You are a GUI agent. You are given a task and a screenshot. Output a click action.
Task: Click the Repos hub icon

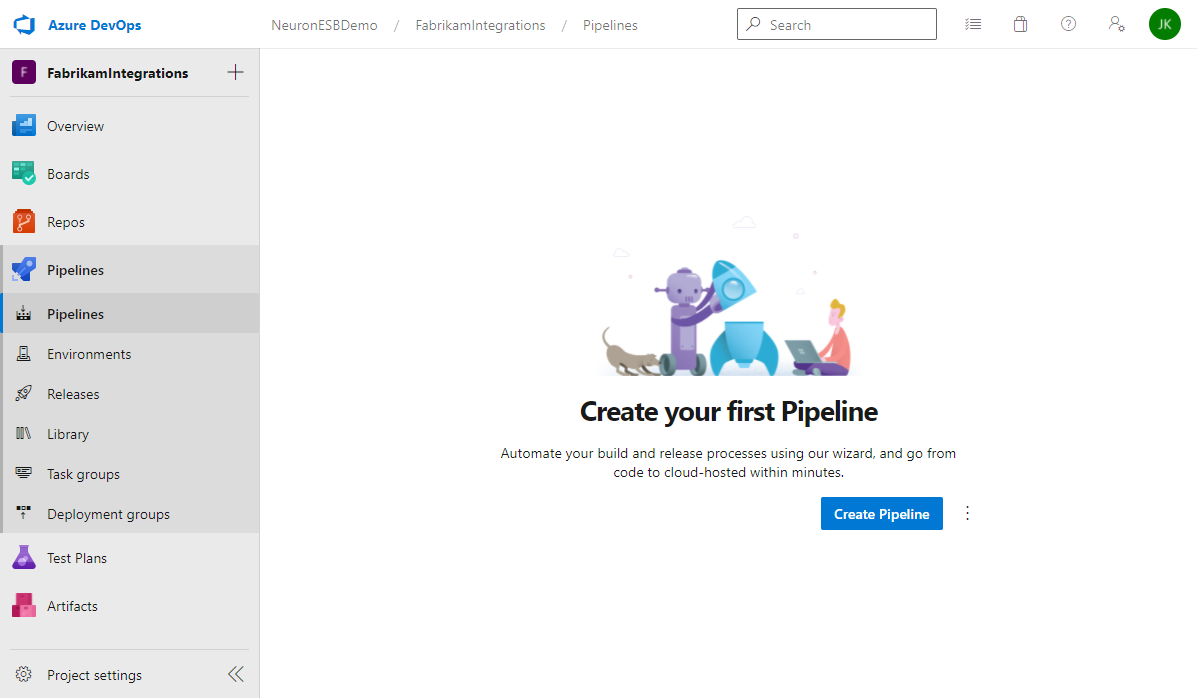point(24,222)
